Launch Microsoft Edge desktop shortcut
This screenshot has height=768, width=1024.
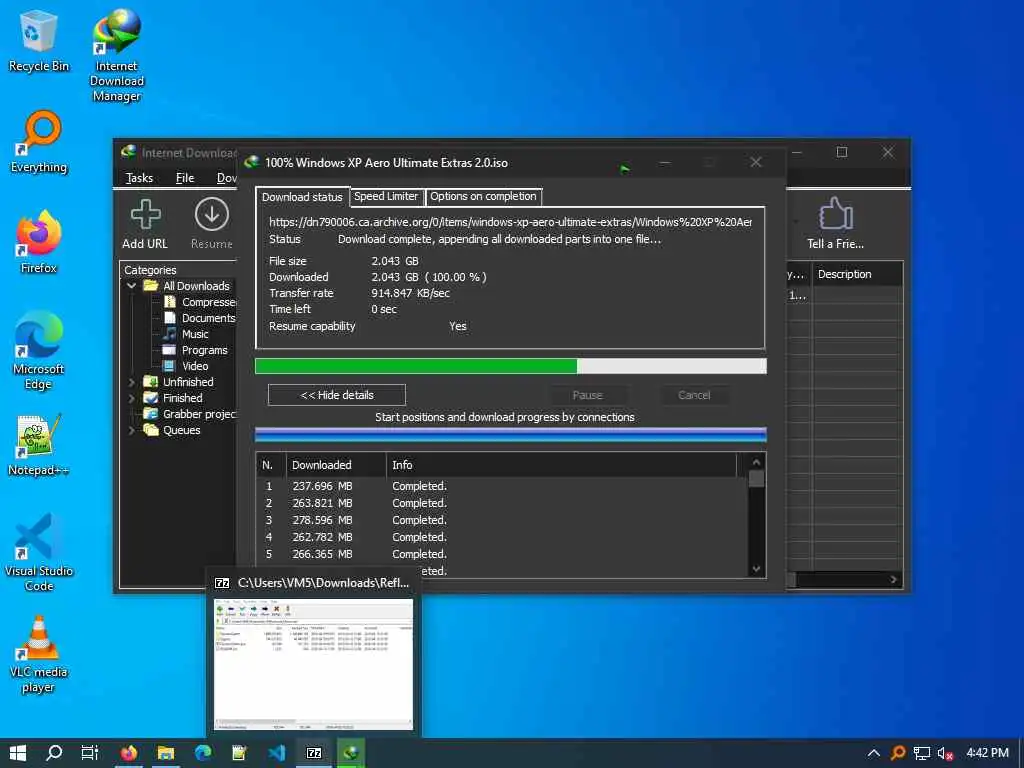39,351
